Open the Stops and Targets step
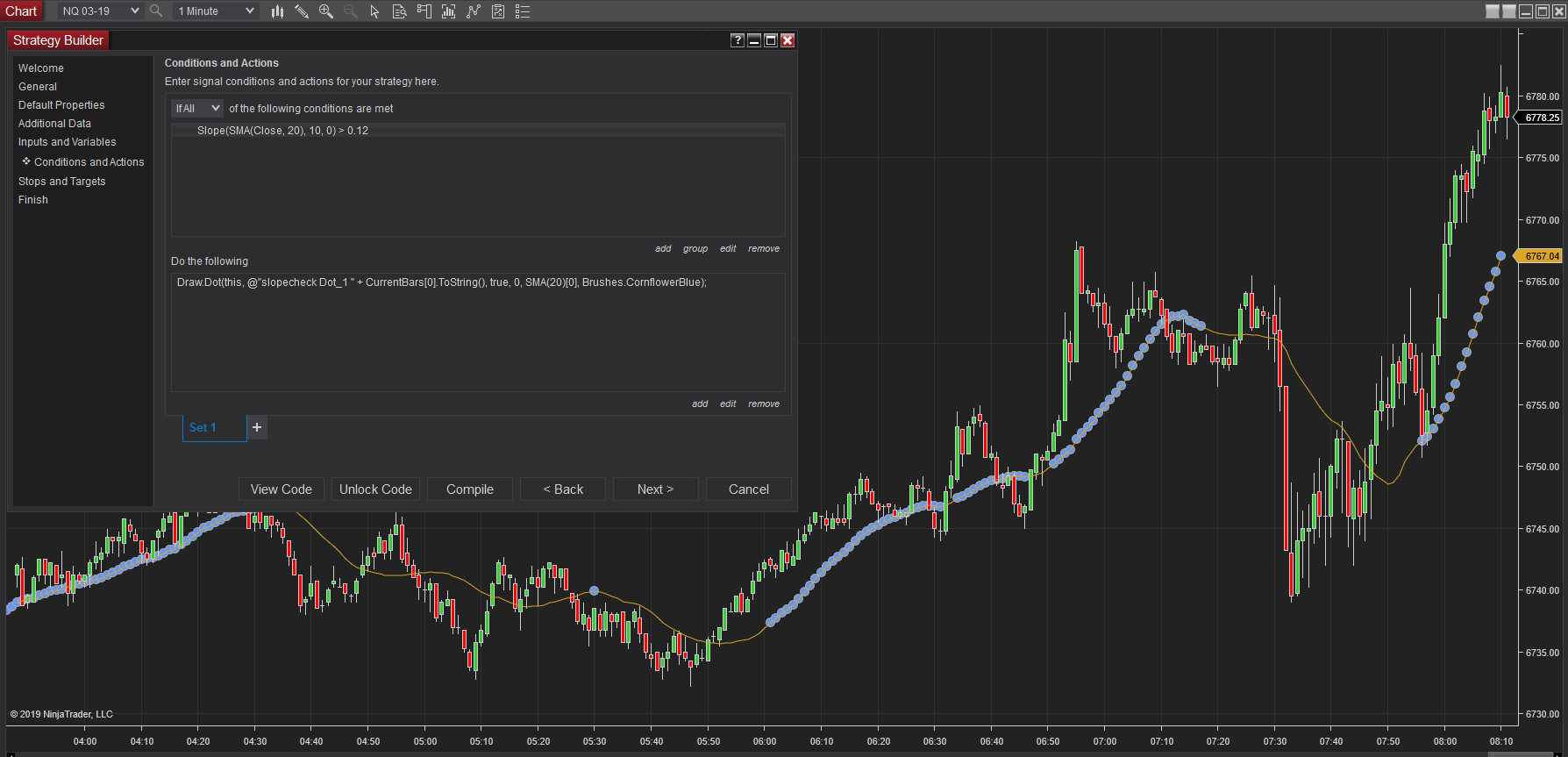This screenshot has width=1568, height=757. 62,182
